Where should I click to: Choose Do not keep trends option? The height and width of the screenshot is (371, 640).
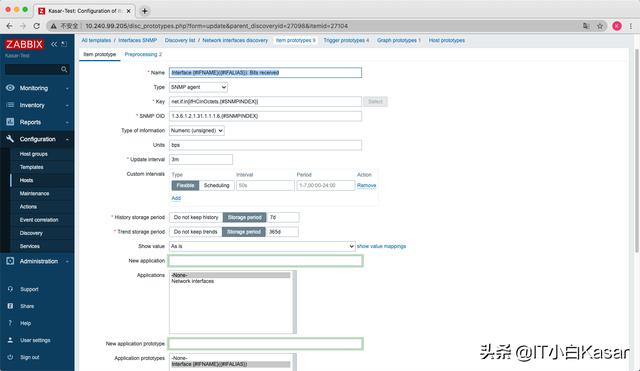pos(196,232)
